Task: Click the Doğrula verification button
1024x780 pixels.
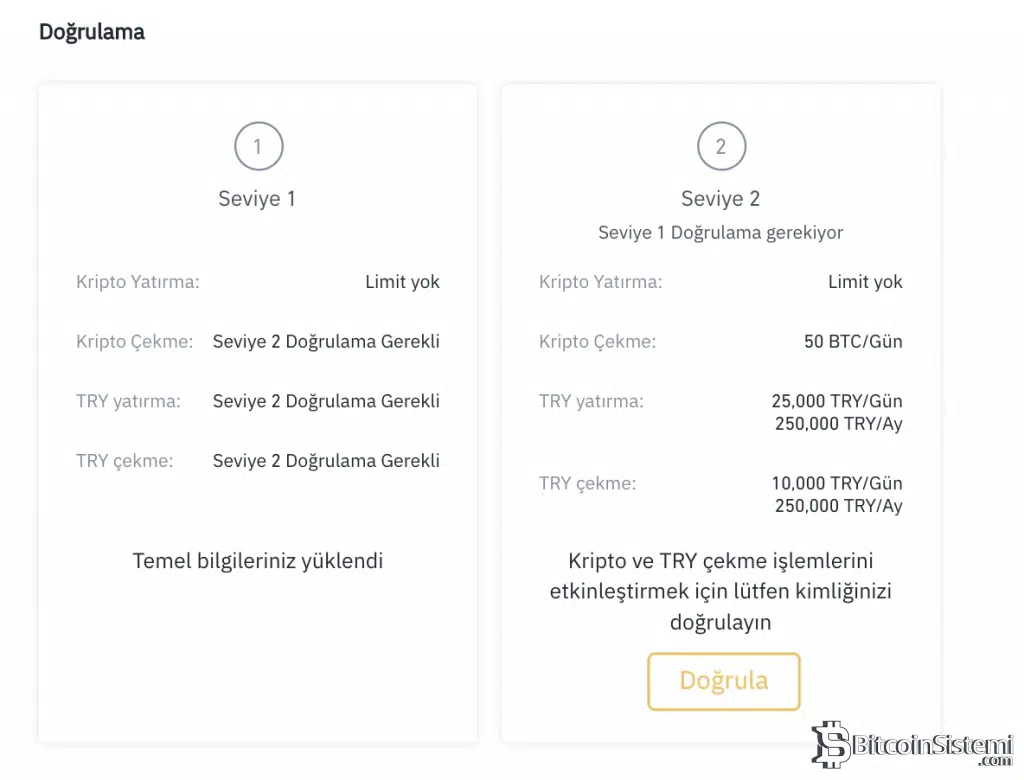Action: click(723, 681)
